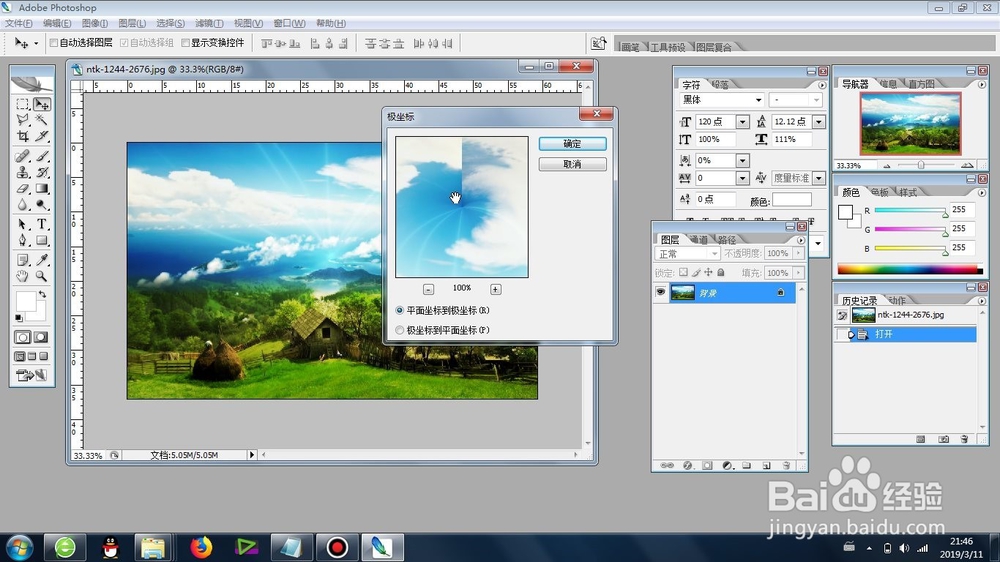
Task: Switch to the 路径 tab
Action: tap(727, 240)
